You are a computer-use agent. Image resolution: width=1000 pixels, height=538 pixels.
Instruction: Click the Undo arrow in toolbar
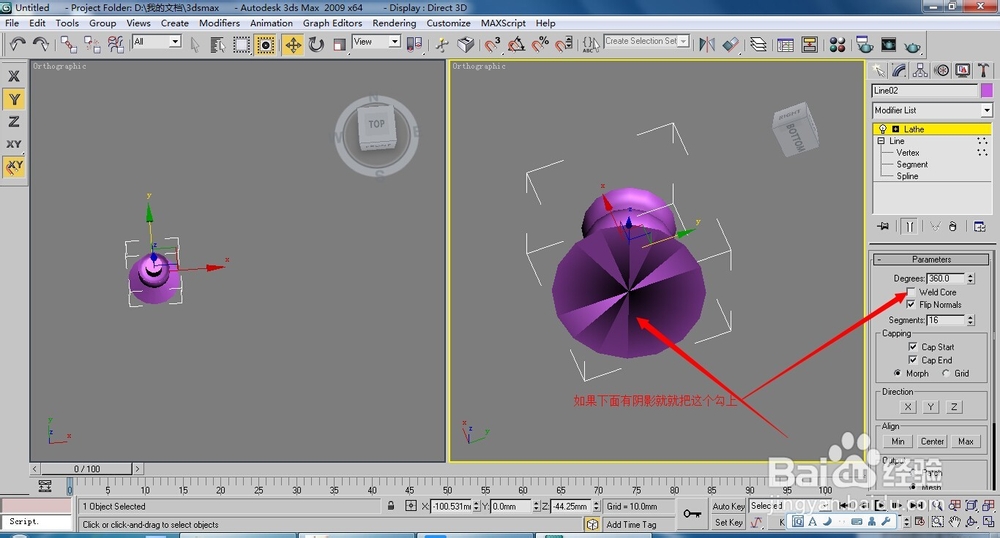(x=17, y=44)
